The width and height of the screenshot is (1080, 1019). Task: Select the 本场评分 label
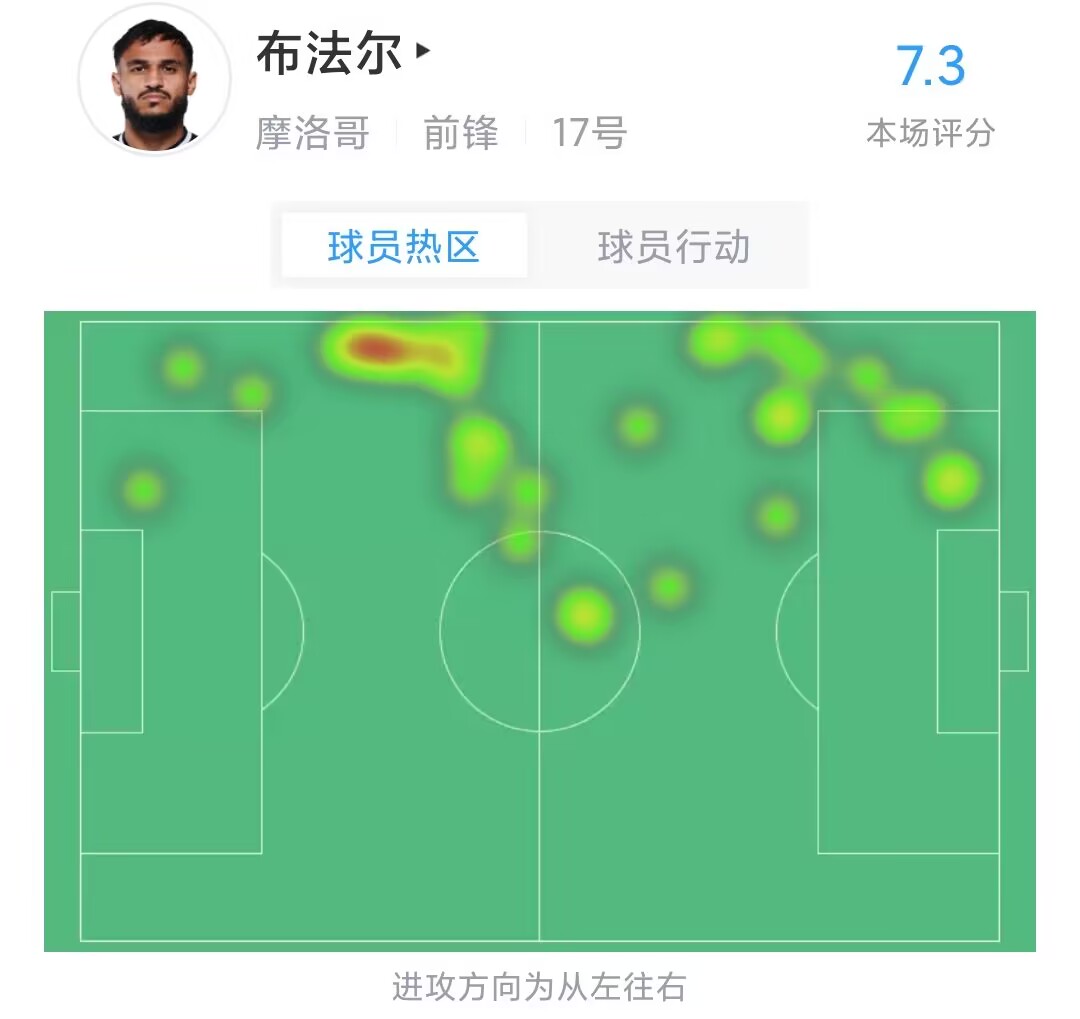tap(930, 133)
